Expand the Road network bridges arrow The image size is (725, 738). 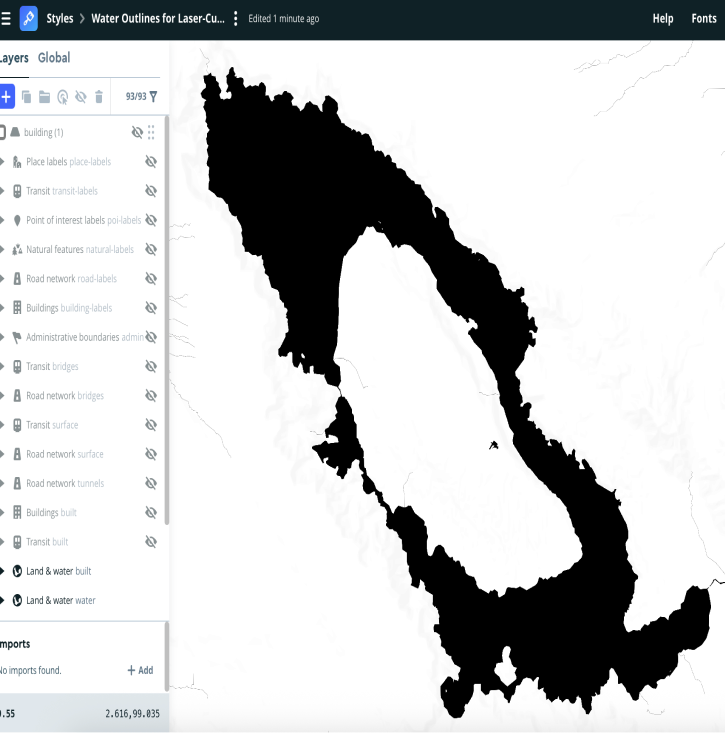click(2, 396)
